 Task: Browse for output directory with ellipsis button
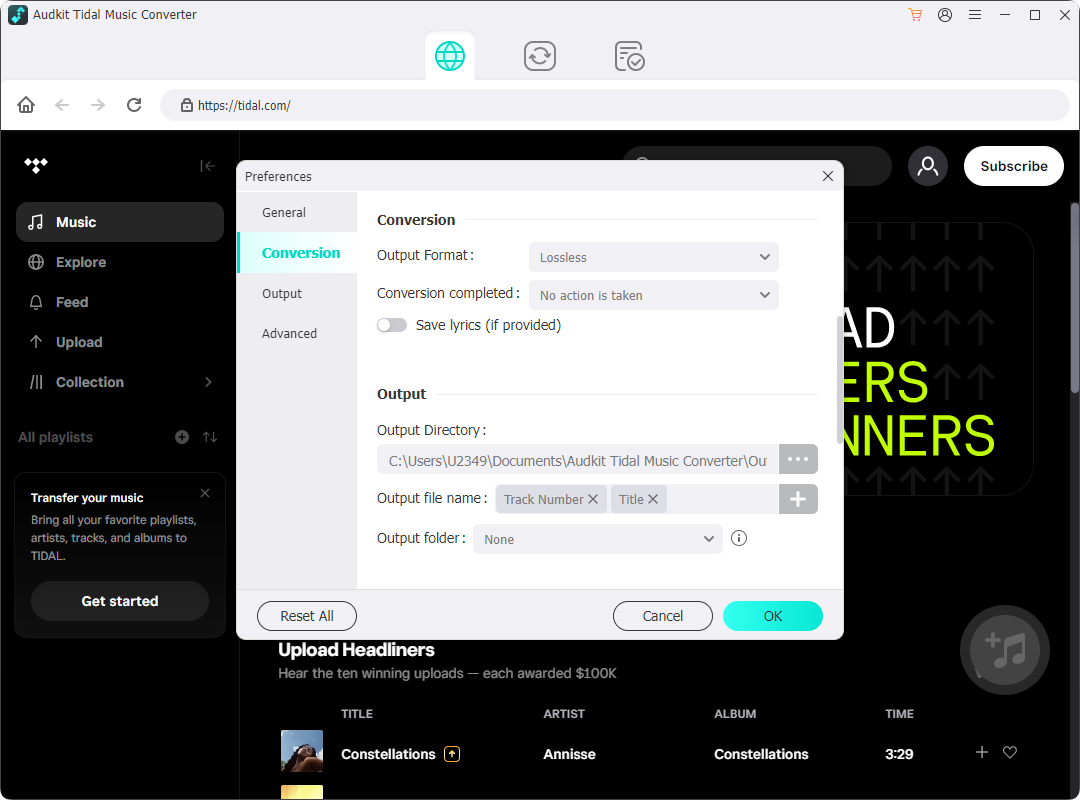click(x=798, y=459)
